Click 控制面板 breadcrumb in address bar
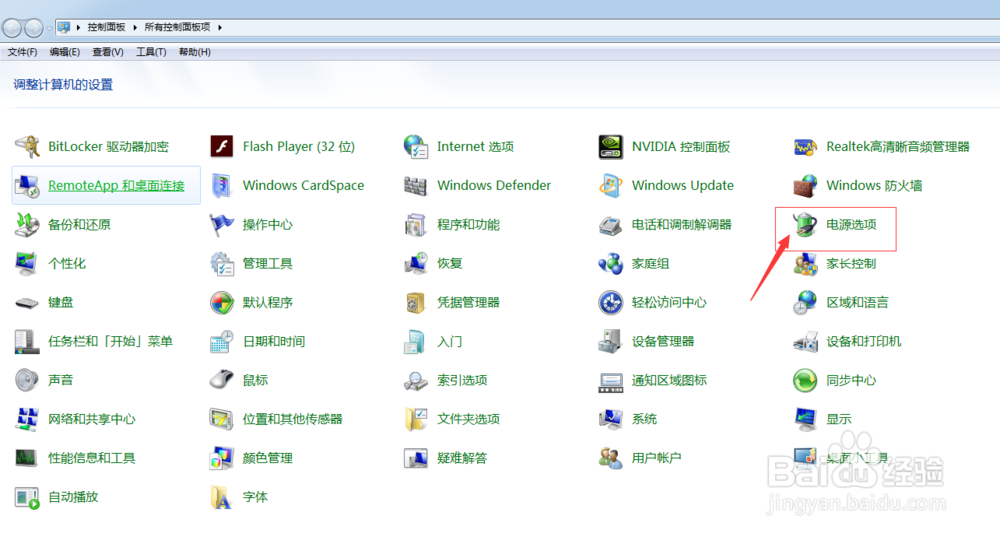This screenshot has width=1000, height=537. click(107, 27)
